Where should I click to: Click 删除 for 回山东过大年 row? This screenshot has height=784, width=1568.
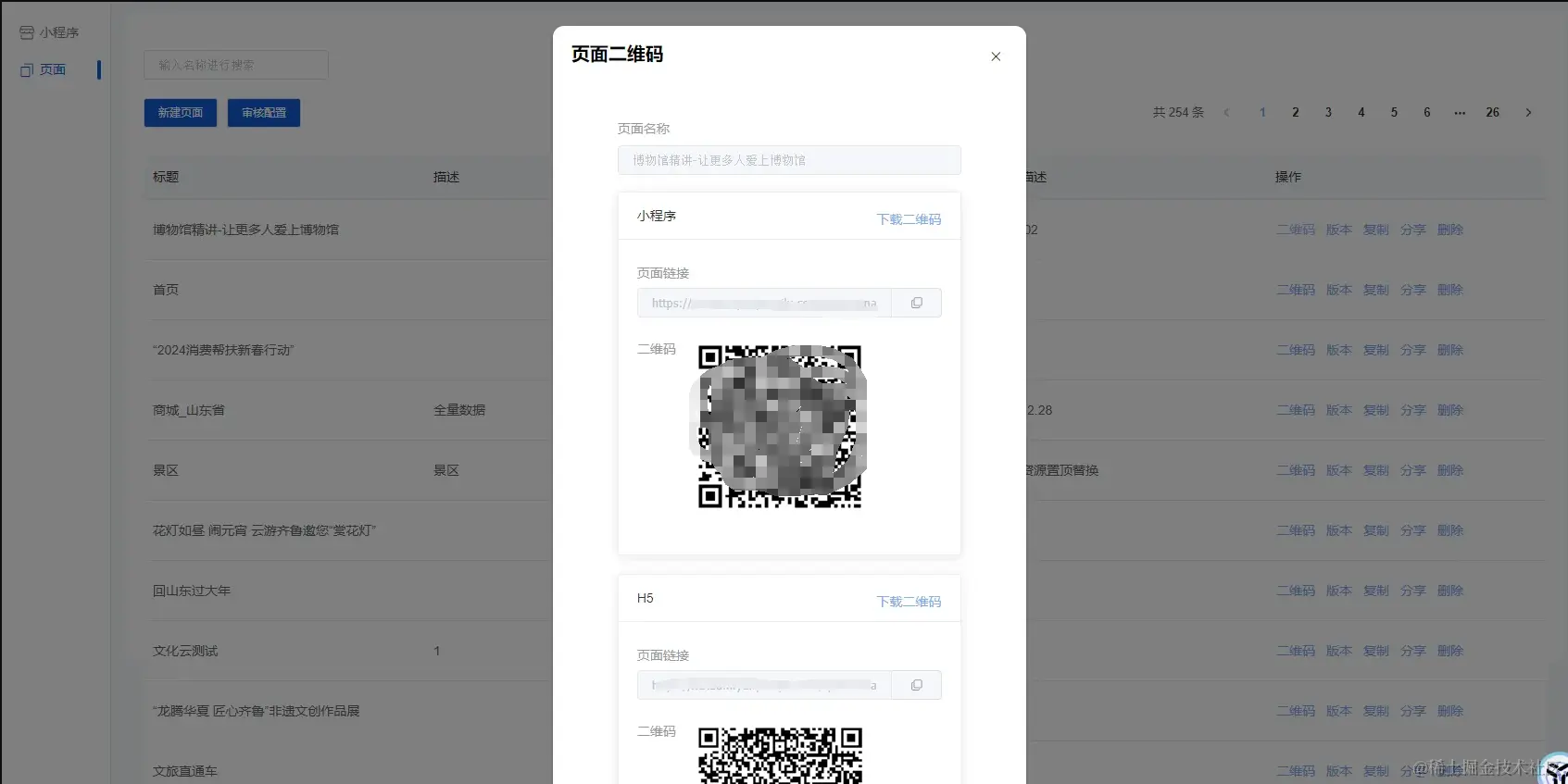tap(1450, 591)
